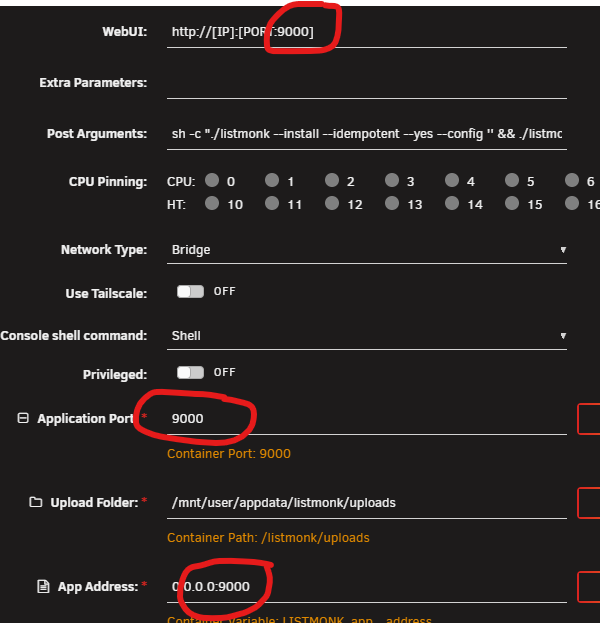The width and height of the screenshot is (600, 623).
Task: Pin container to CPU 2
Action: 332,180
